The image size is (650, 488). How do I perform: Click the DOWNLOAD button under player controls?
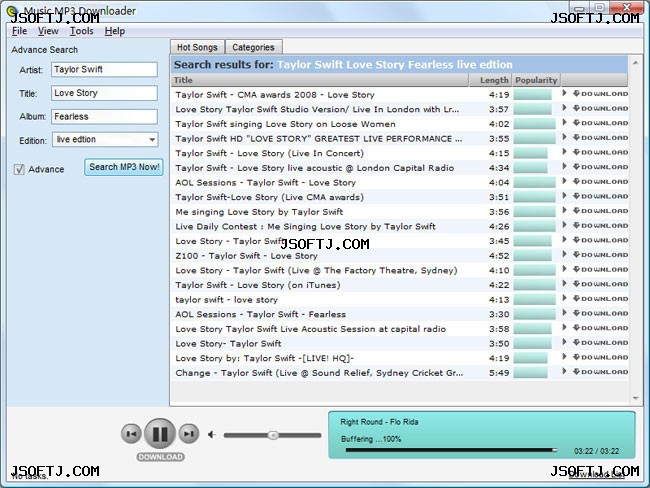[x=160, y=457]
